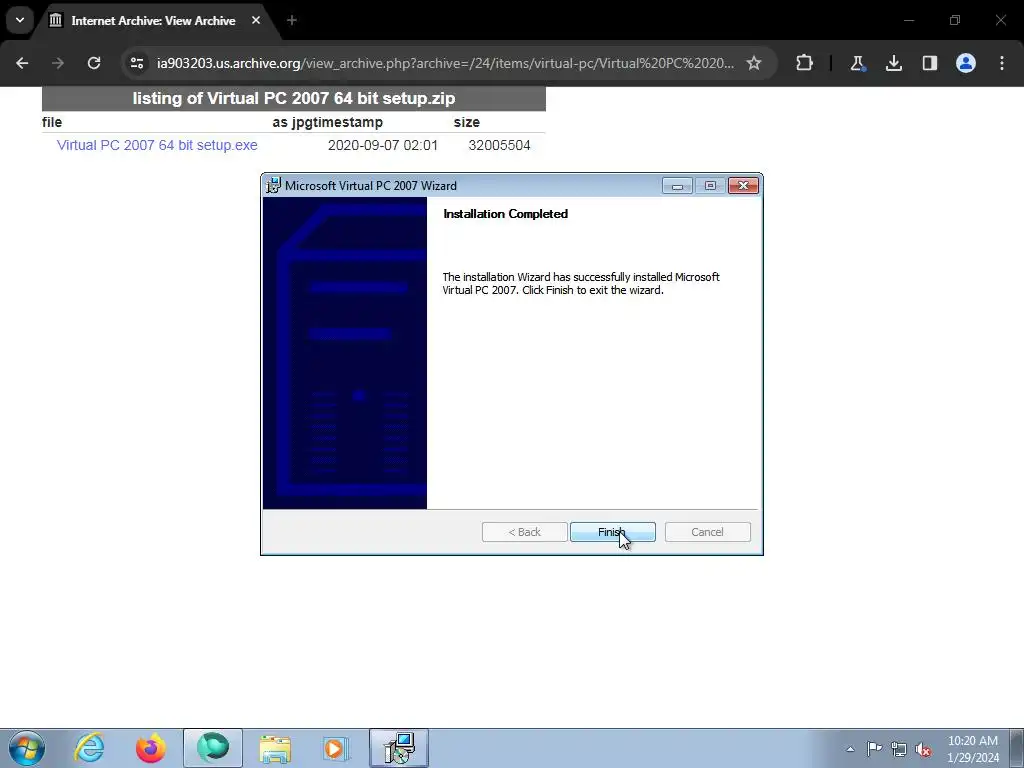Image resolution: width=1024 pixels, height=768 pixels.
Task: Click the 'size' column header
Action: point(467,122)
